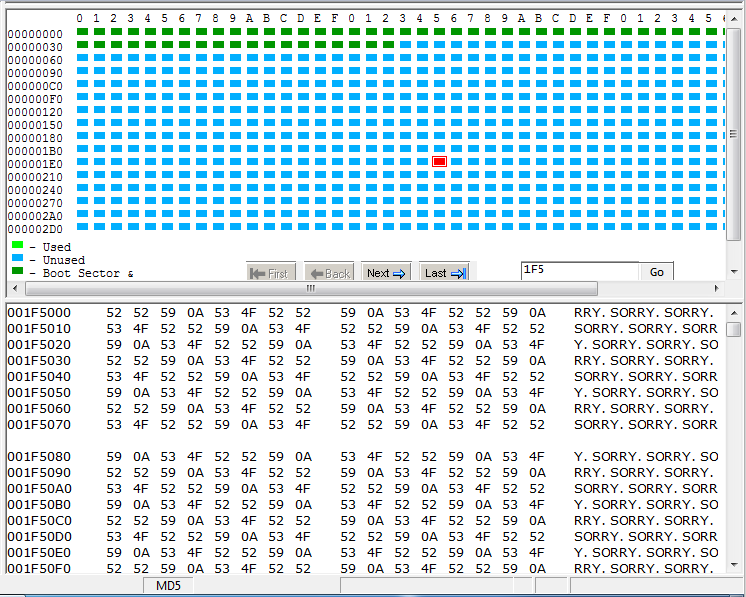Click the Used legend color swatch
Viewport: 746px width, 597px height.
(x=18, y=245)
